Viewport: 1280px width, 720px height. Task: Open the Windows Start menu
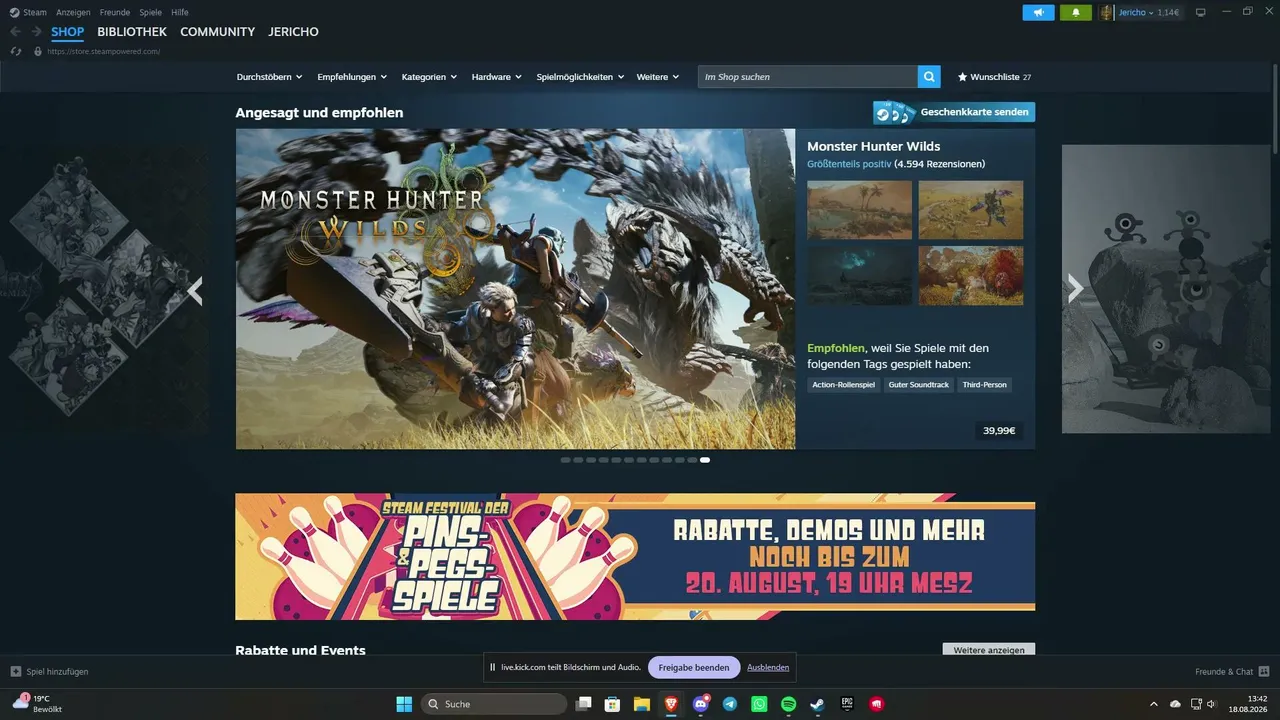404,704
